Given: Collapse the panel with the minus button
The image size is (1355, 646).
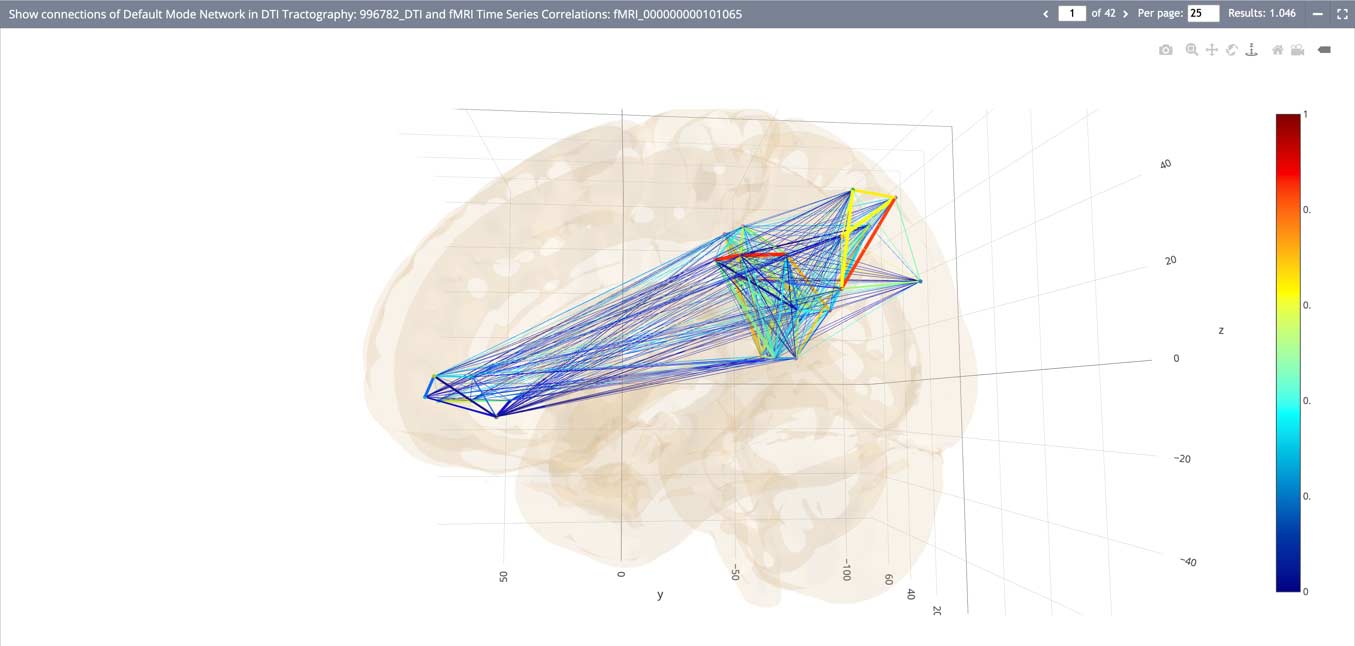Looking at the screenshot, I should point(1317,14).
